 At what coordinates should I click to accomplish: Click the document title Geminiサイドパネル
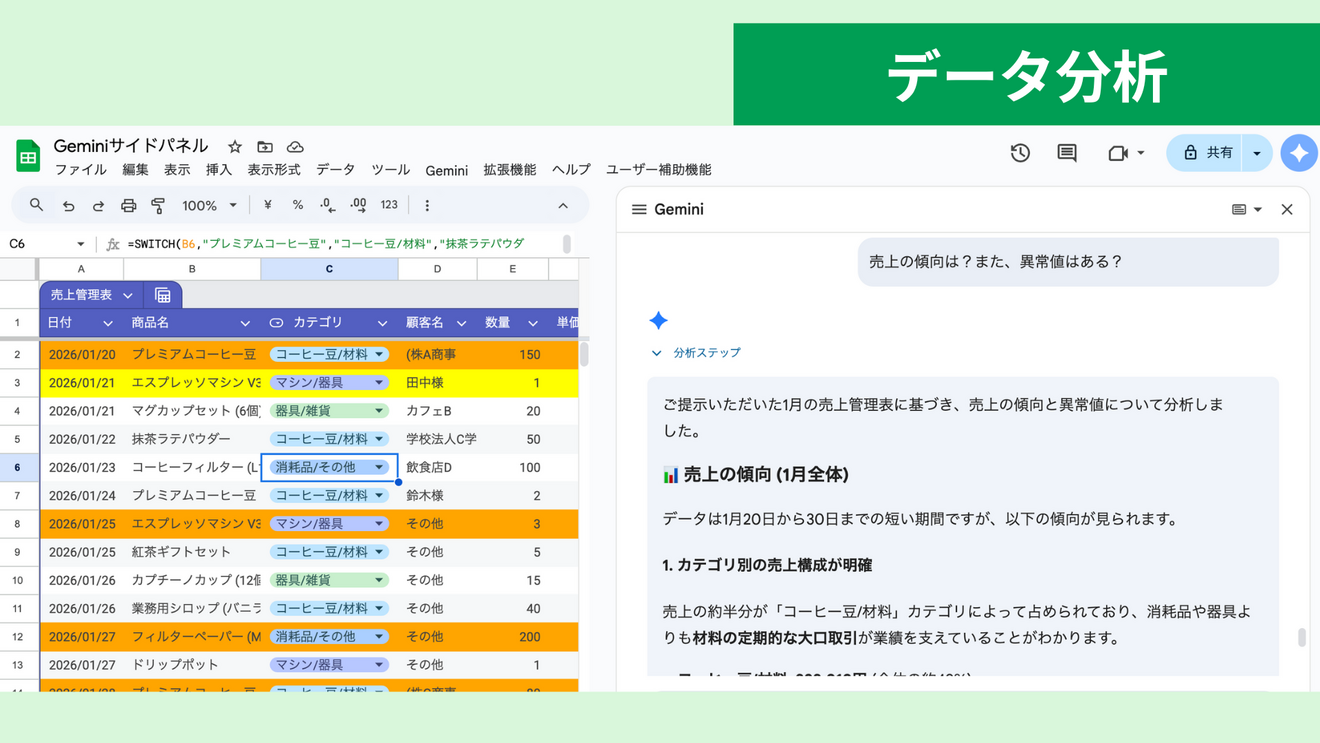131,146
